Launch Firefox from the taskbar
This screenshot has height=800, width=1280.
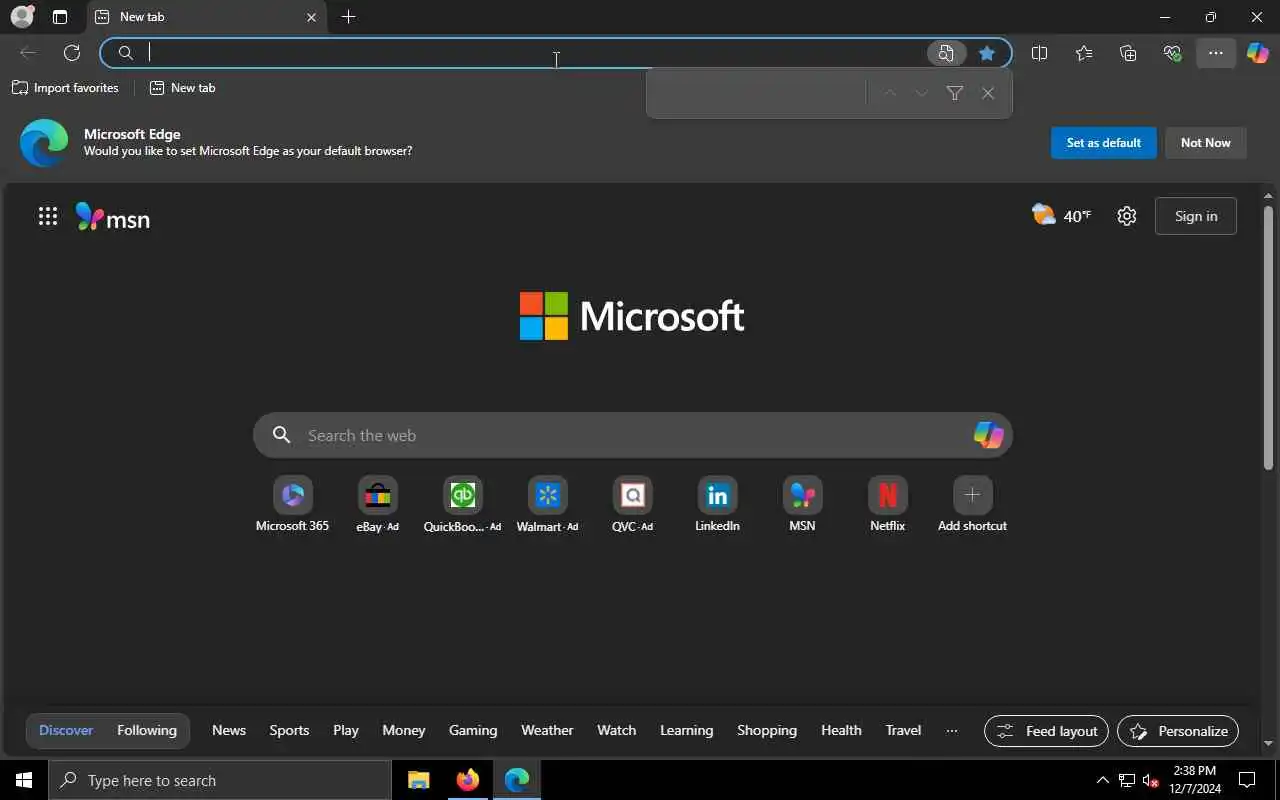click(468, 780)
